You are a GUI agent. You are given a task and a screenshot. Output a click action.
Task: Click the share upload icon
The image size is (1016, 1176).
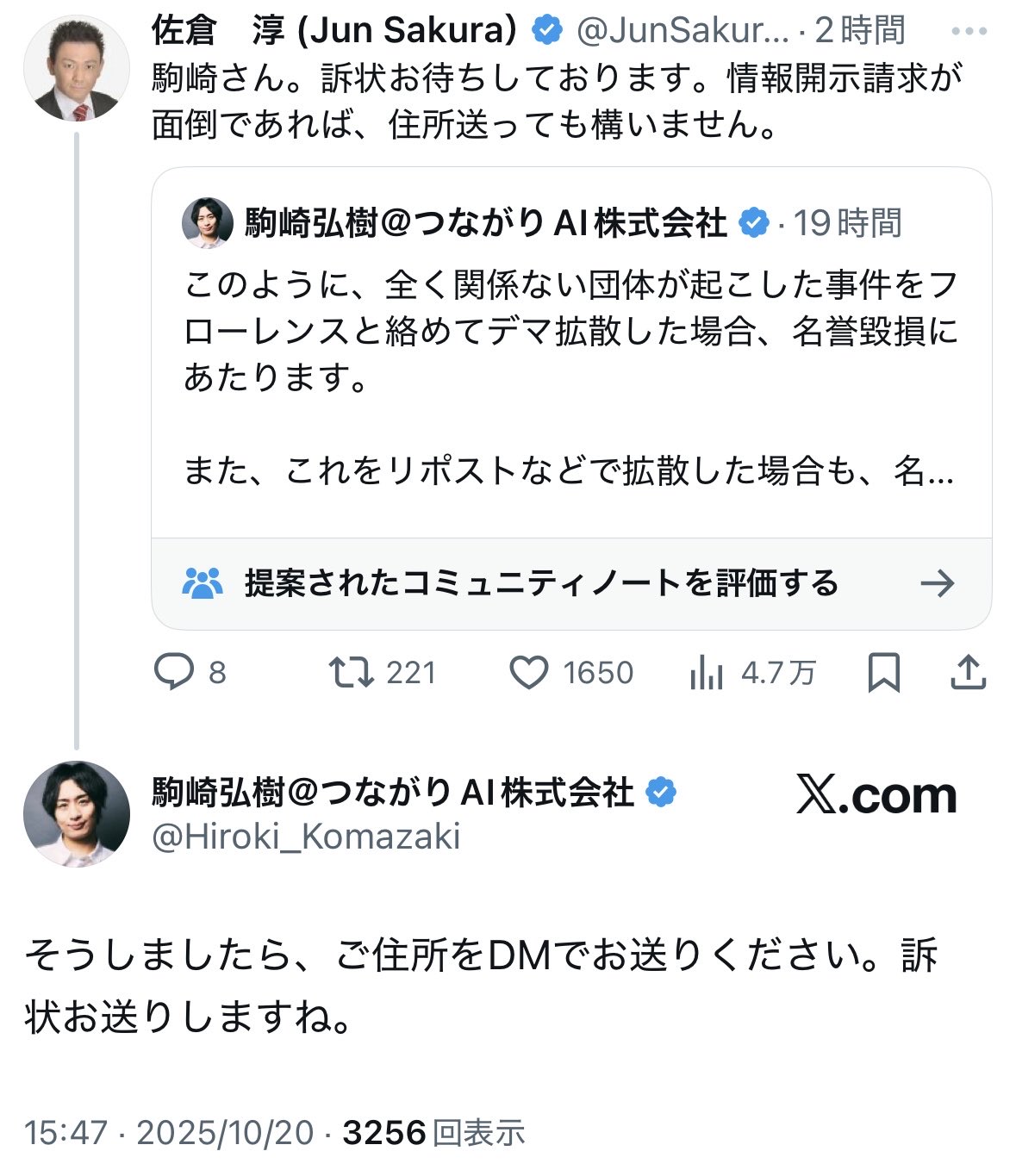pyautogui.click(x=968, y=672)
